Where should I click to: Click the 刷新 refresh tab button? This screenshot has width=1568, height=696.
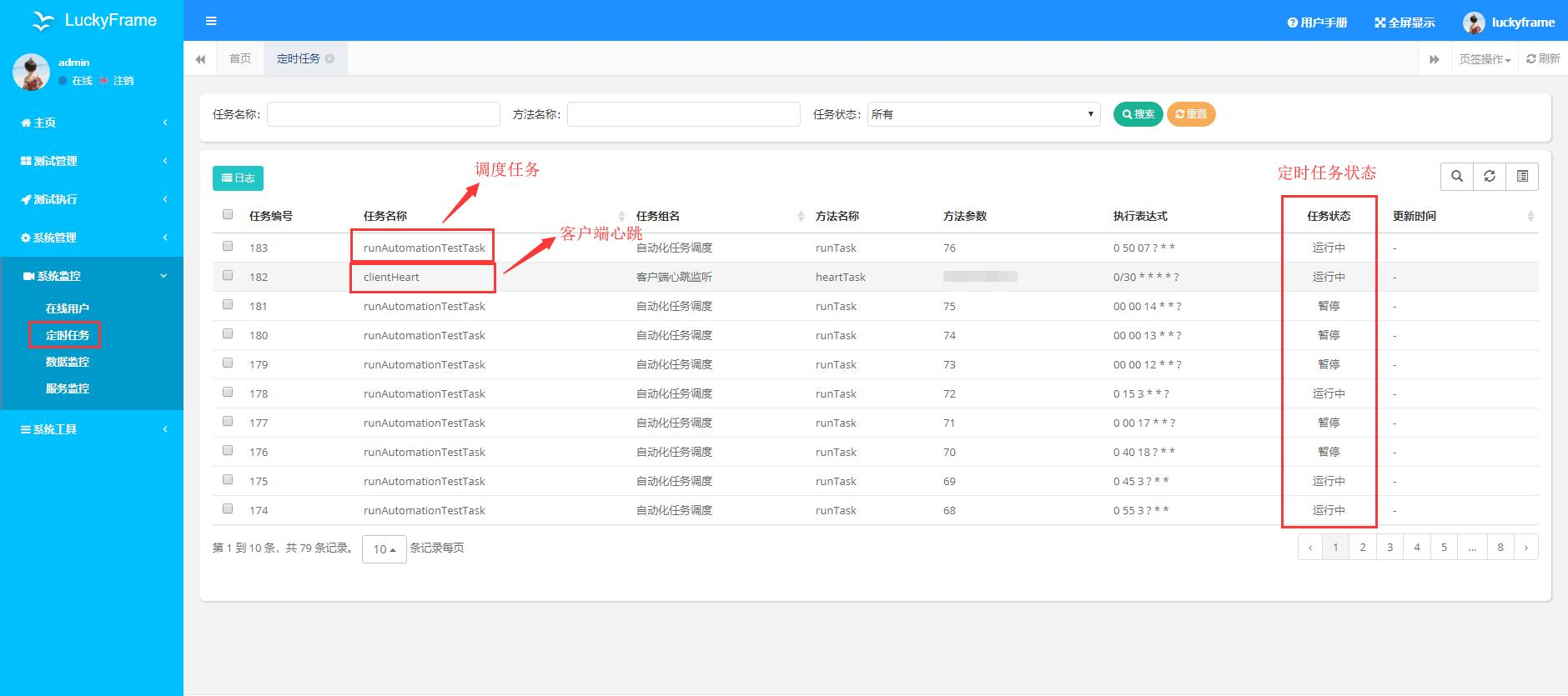point(1543,58)
